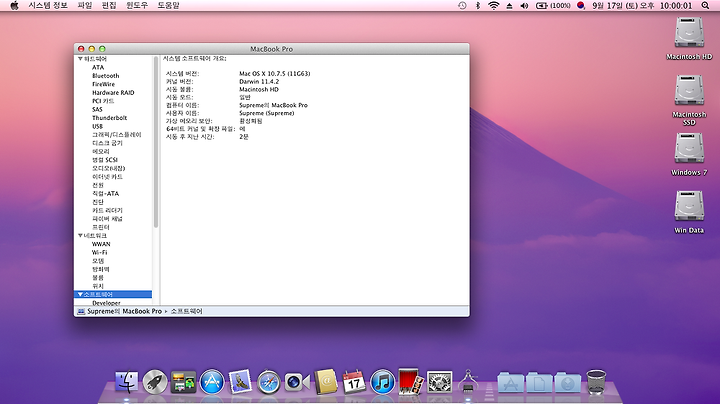Click 소프트웨어 in the bottom path bar

pos(186,311)
